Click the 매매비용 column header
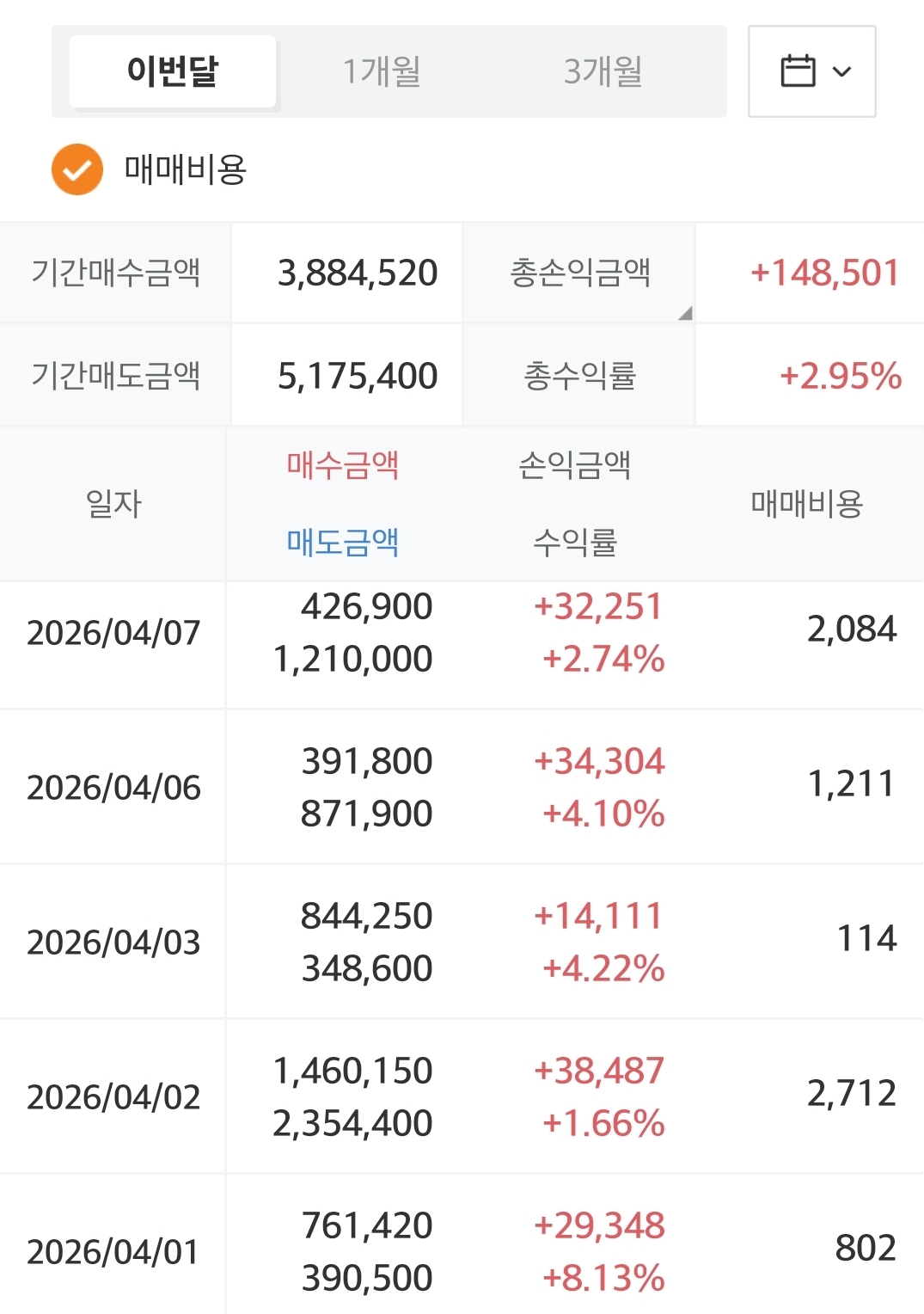924x1314 pixels. coord(806,504)
